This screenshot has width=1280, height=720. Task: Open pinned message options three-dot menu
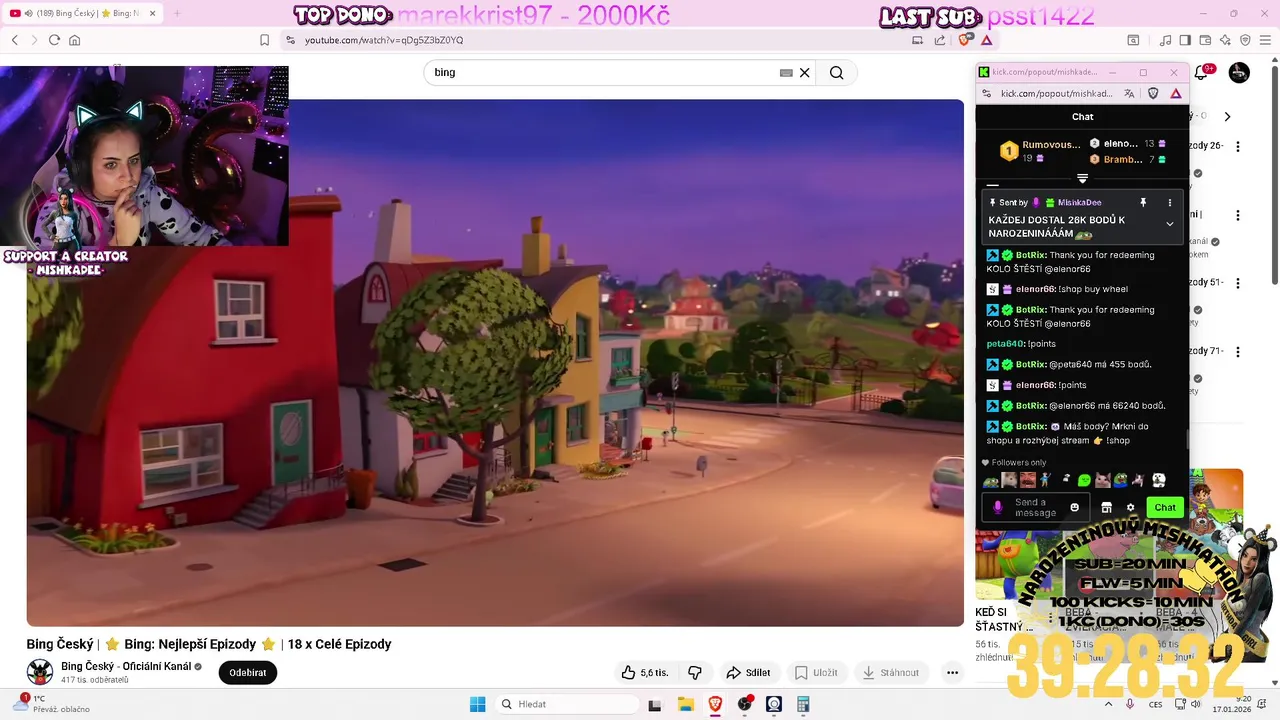1170,202
